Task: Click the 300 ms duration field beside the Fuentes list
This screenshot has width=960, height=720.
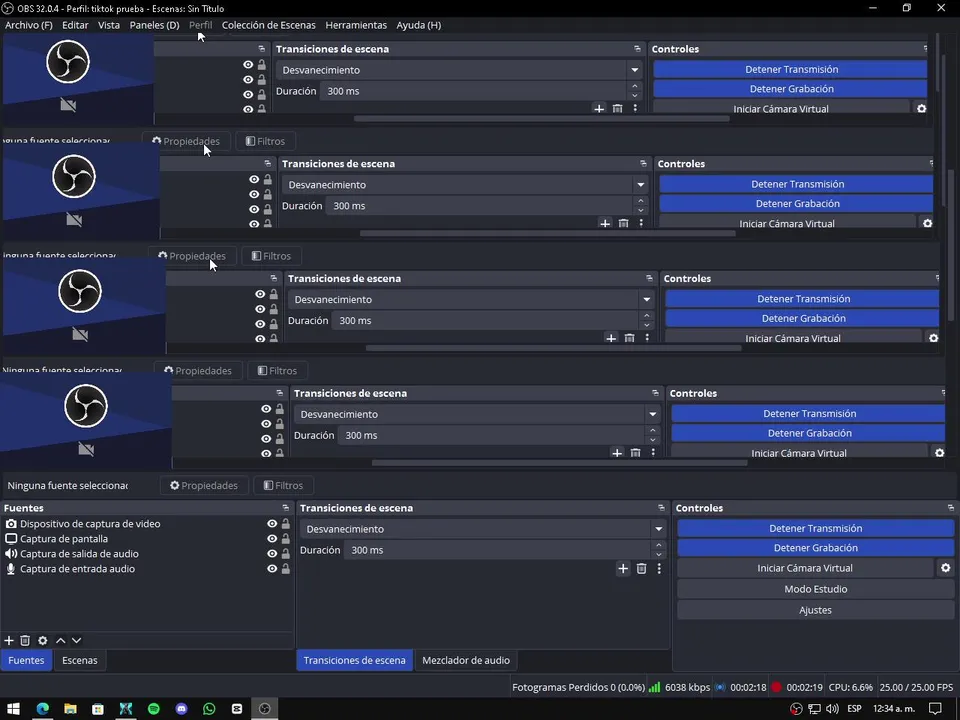Action: coord(497,550)
